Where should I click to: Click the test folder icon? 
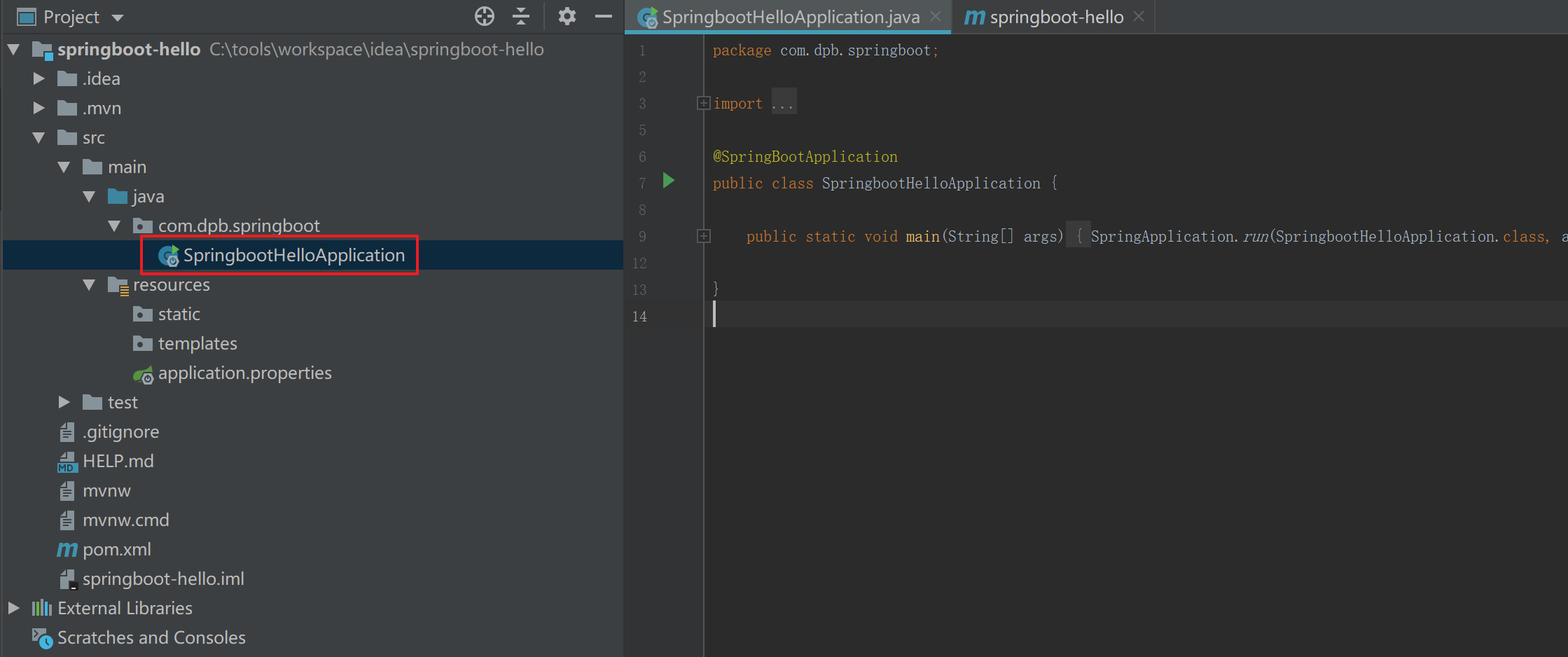tap(92, 402)
